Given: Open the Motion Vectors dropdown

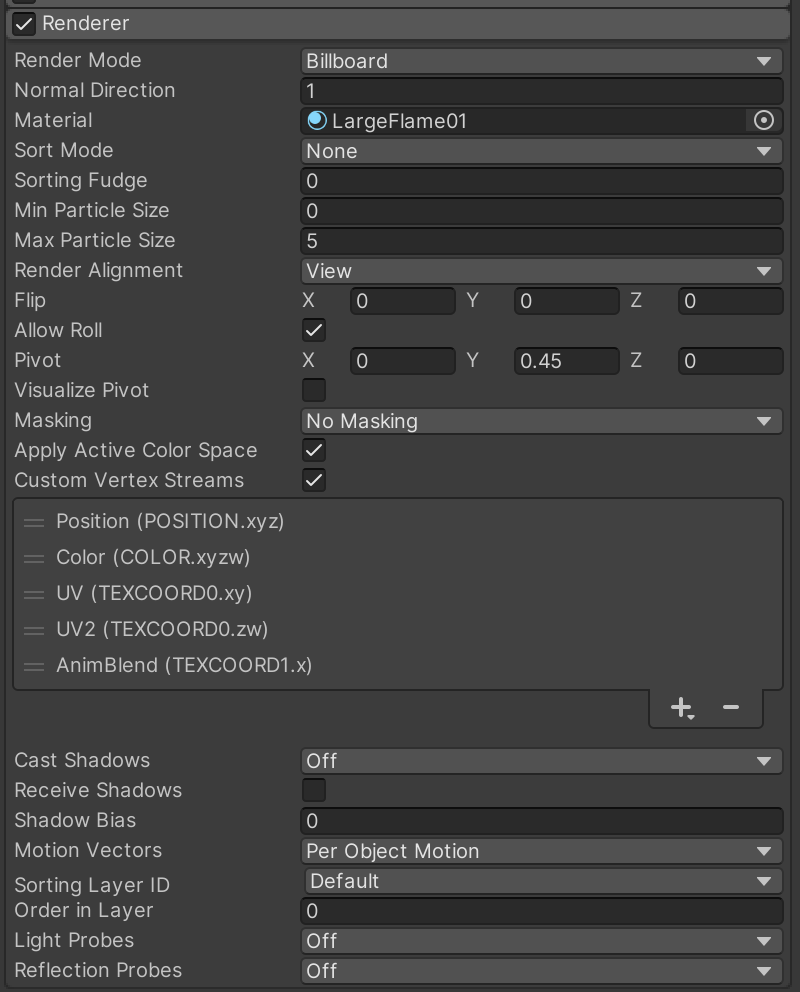Looking at the screenshot, I should (541, 851).
